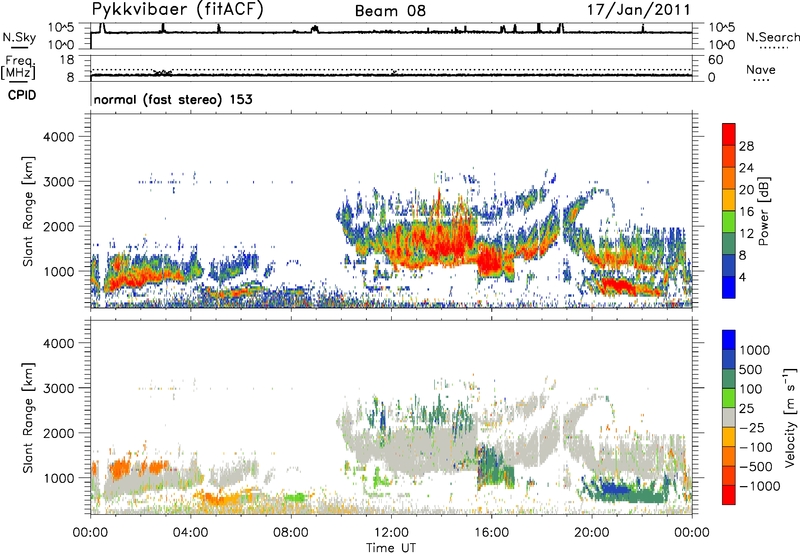800x554 pixels.
Task: Click the Beam 08 label
Action: pos(390,11)
